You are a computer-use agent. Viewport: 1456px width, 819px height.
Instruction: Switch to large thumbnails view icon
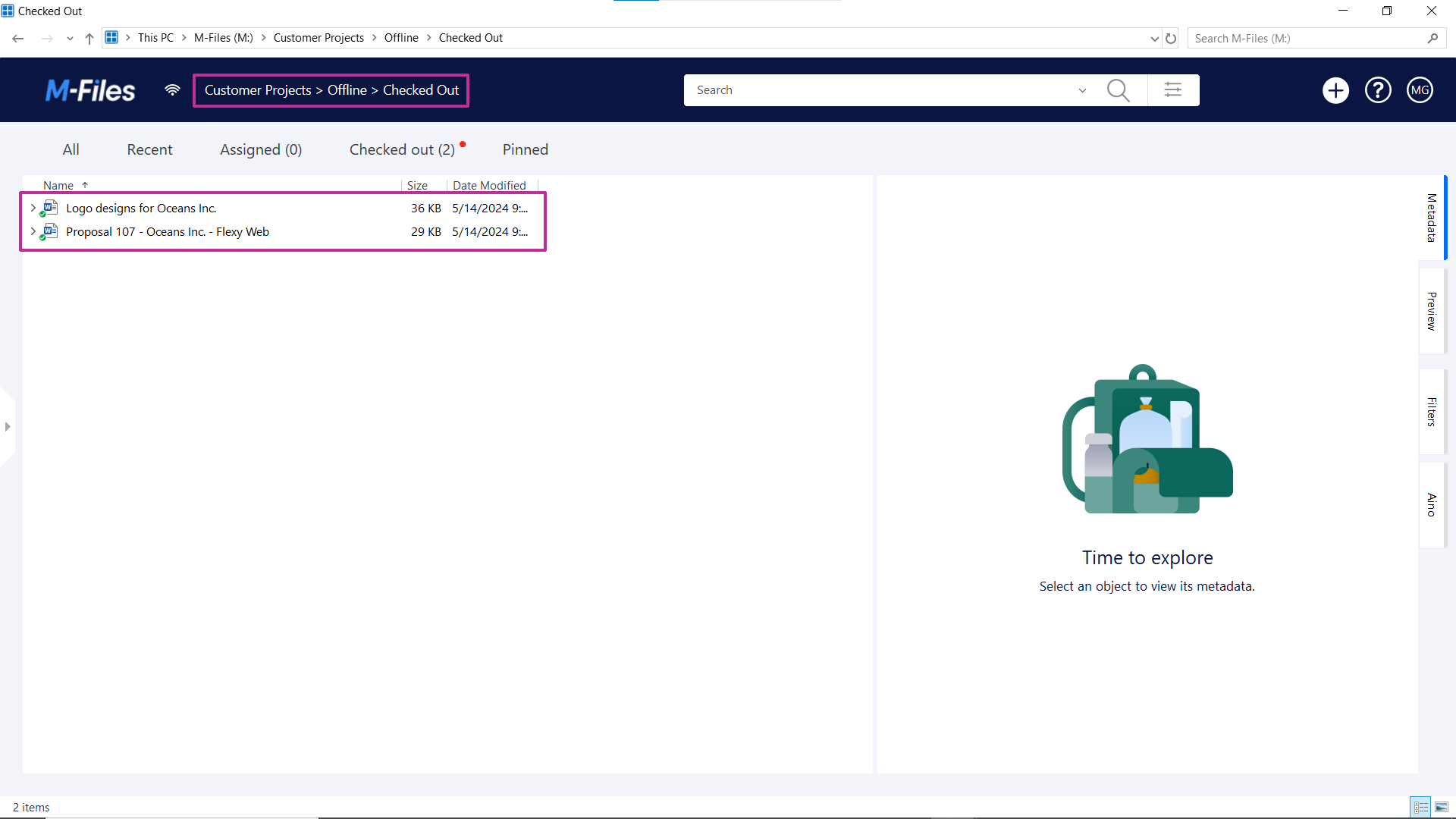coord(1442,807)
